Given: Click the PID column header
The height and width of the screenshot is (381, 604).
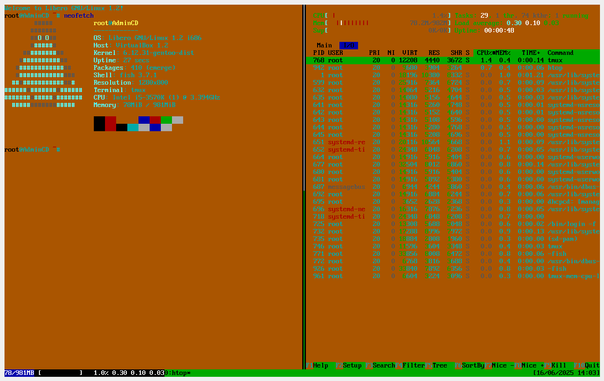Looking at the screenshot, I should click(319, 53).
